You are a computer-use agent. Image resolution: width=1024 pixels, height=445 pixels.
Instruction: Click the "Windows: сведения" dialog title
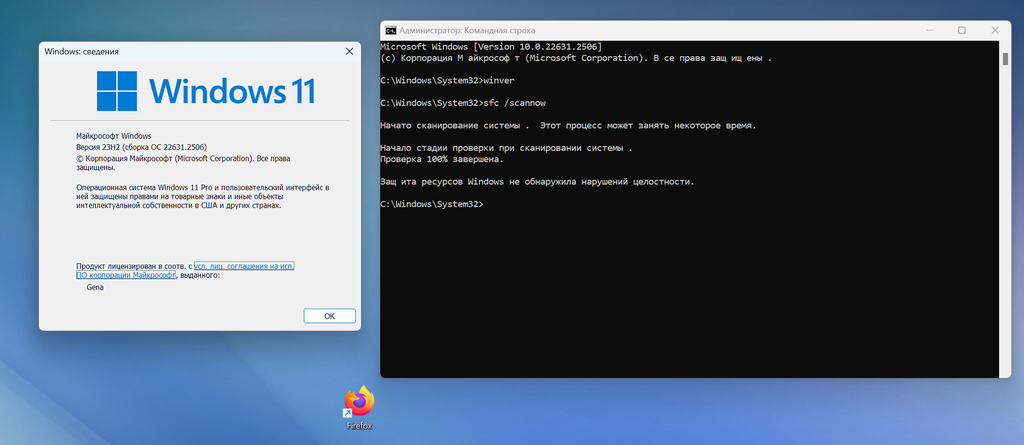tap(82, 51)
